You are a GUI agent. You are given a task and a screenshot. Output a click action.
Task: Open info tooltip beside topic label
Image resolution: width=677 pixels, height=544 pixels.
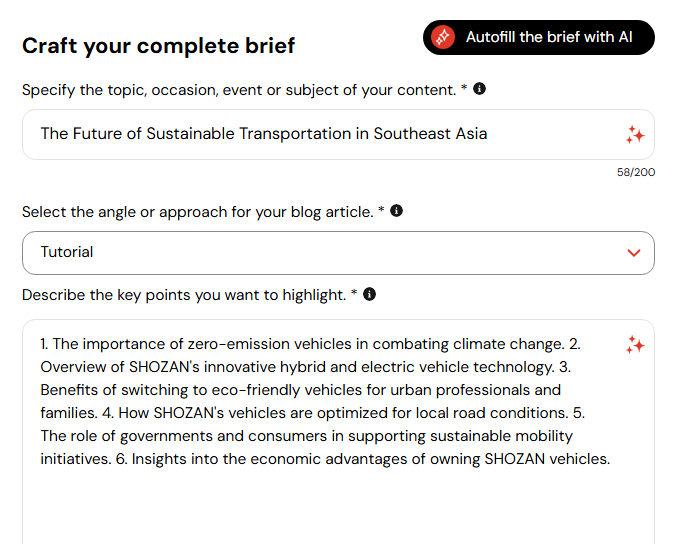click(x=479, y=89)
